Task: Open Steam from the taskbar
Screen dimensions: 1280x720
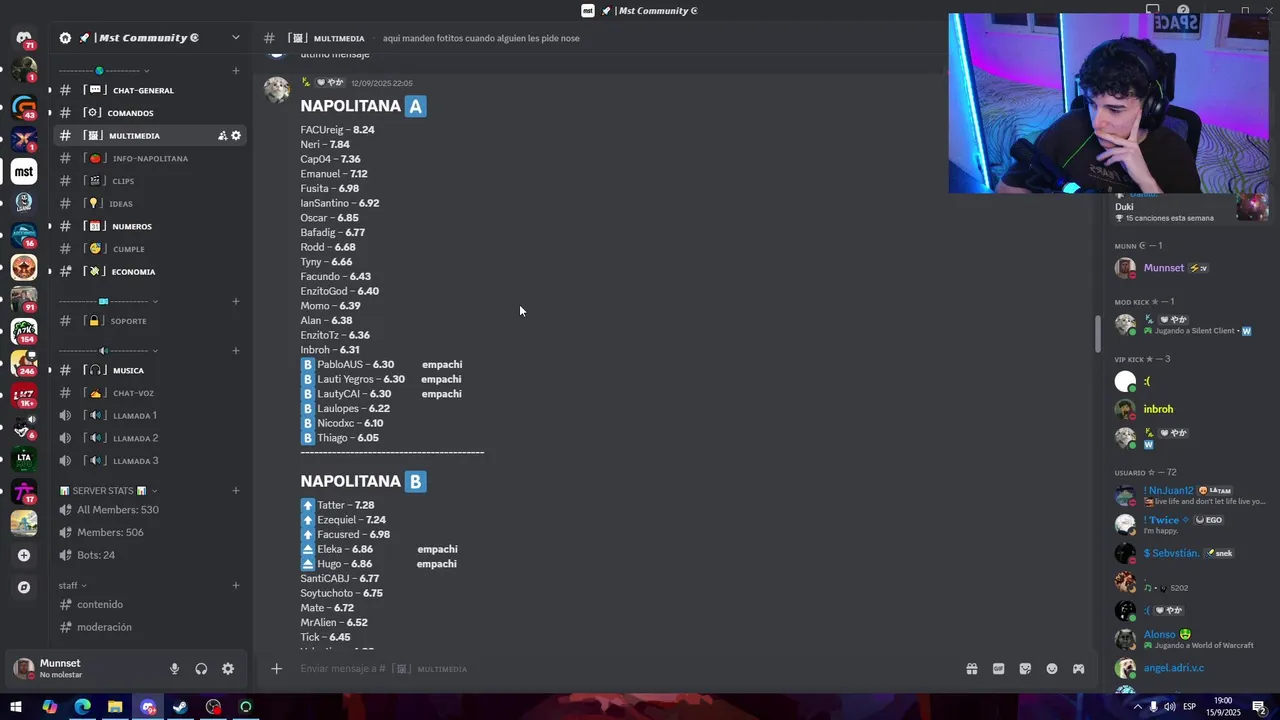Action: tap(180, 707)
